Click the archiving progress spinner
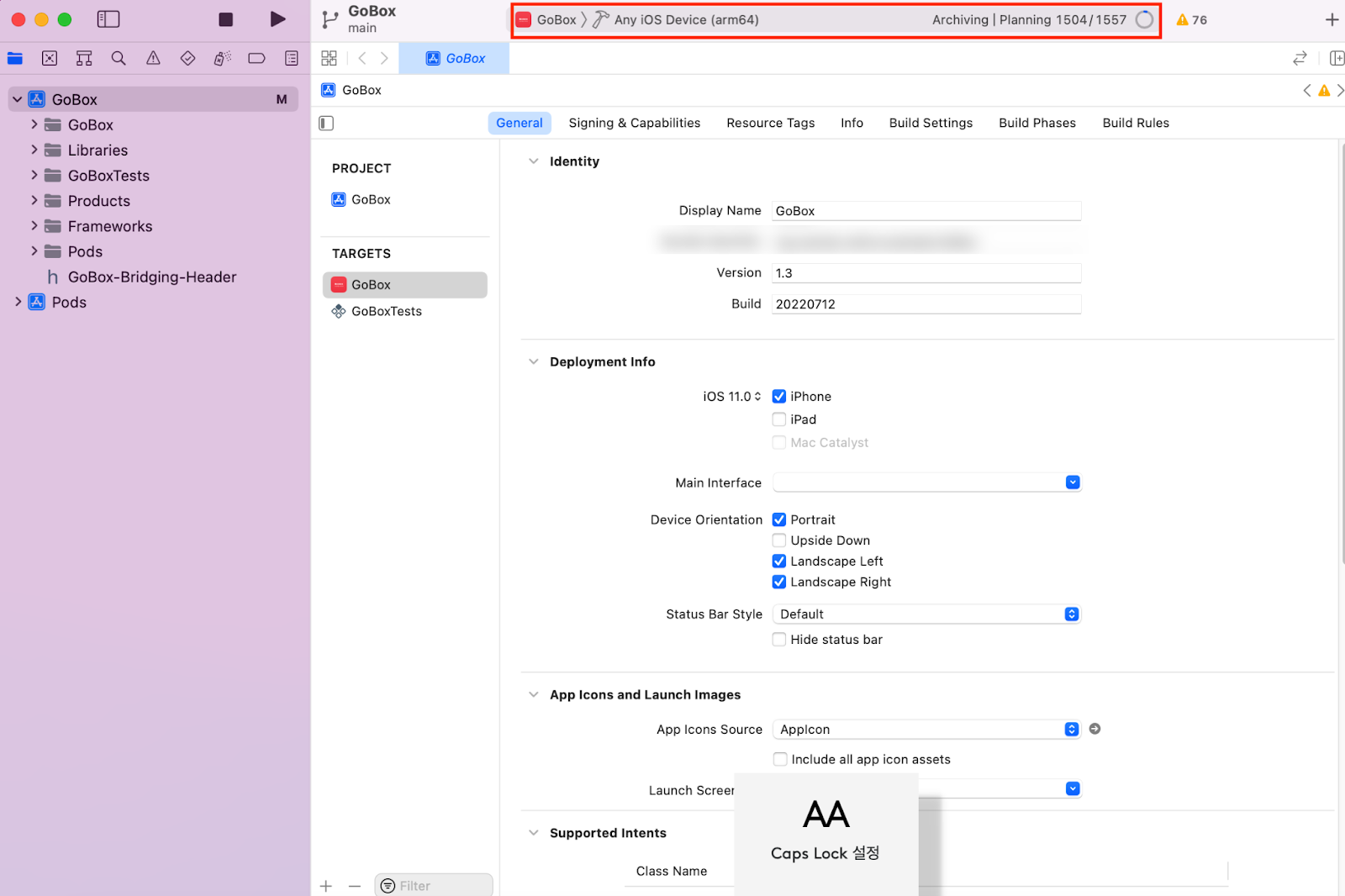This screenshot has height=896, width=1345. point(1144,19)
